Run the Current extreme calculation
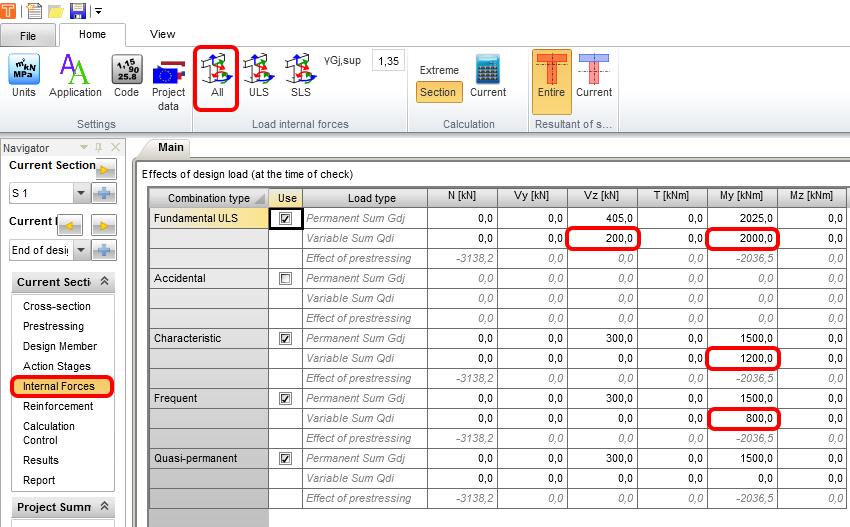 click(x=488, y=76)
